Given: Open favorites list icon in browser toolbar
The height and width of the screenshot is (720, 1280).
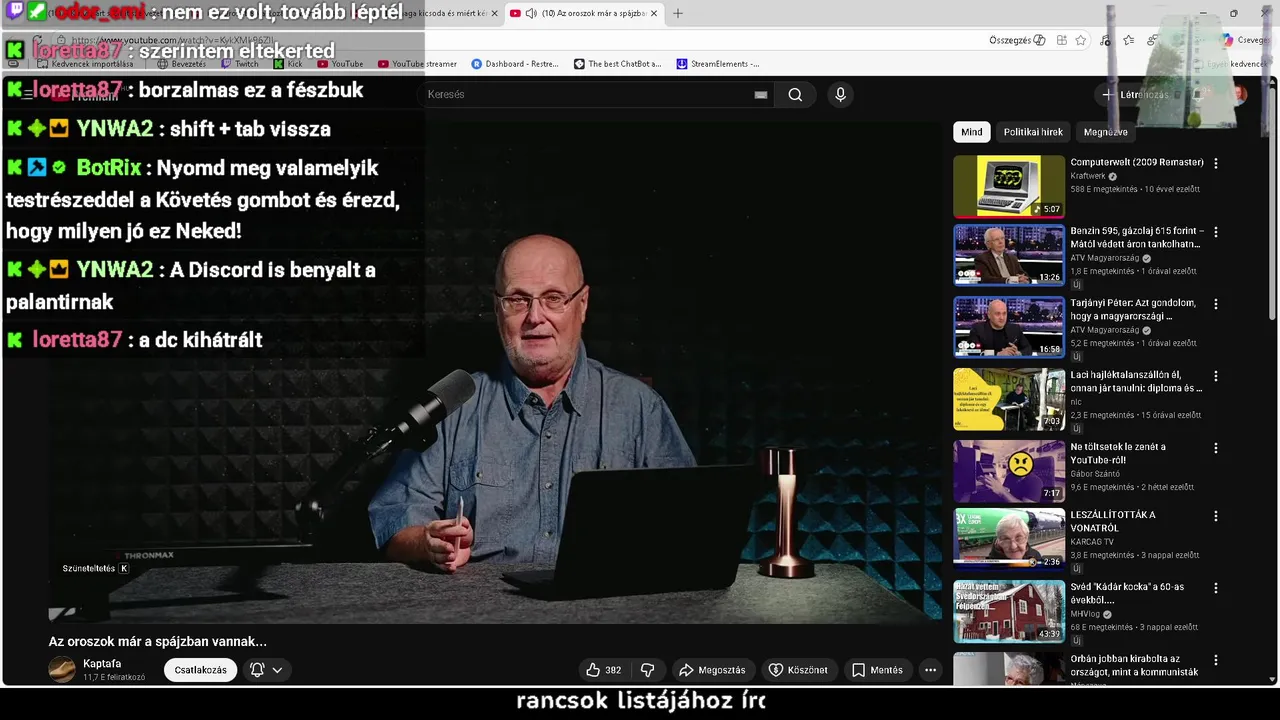Looking at the screenshot, I should pos(1128,40).
